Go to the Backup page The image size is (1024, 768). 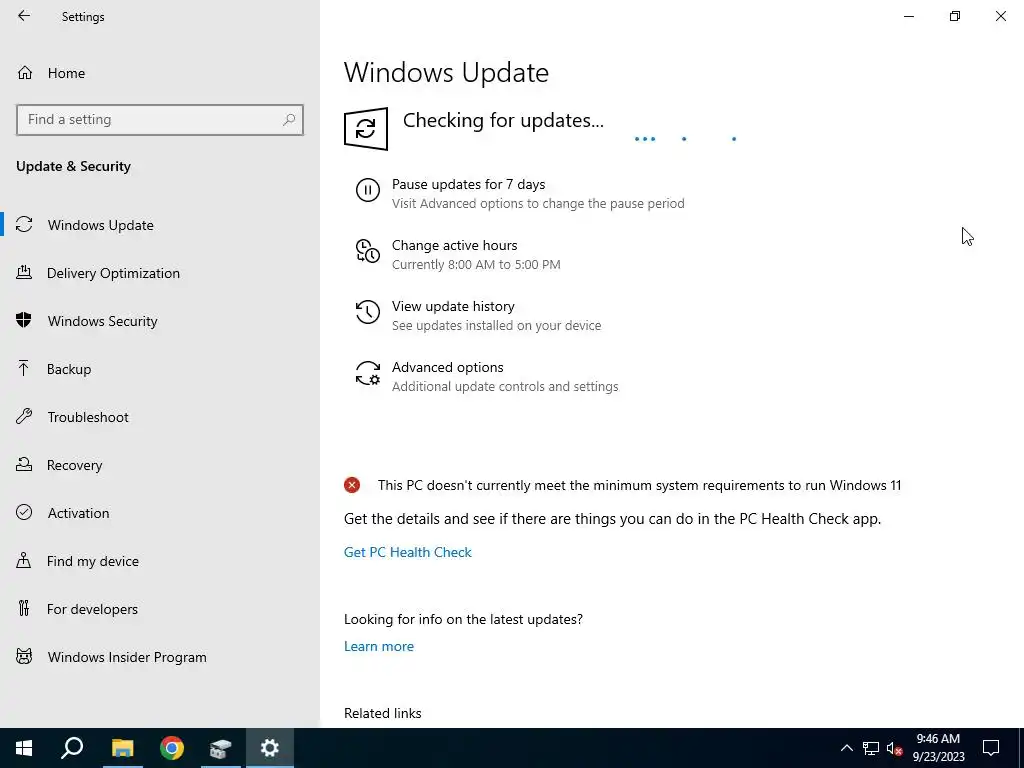click(x=69, y=369)
